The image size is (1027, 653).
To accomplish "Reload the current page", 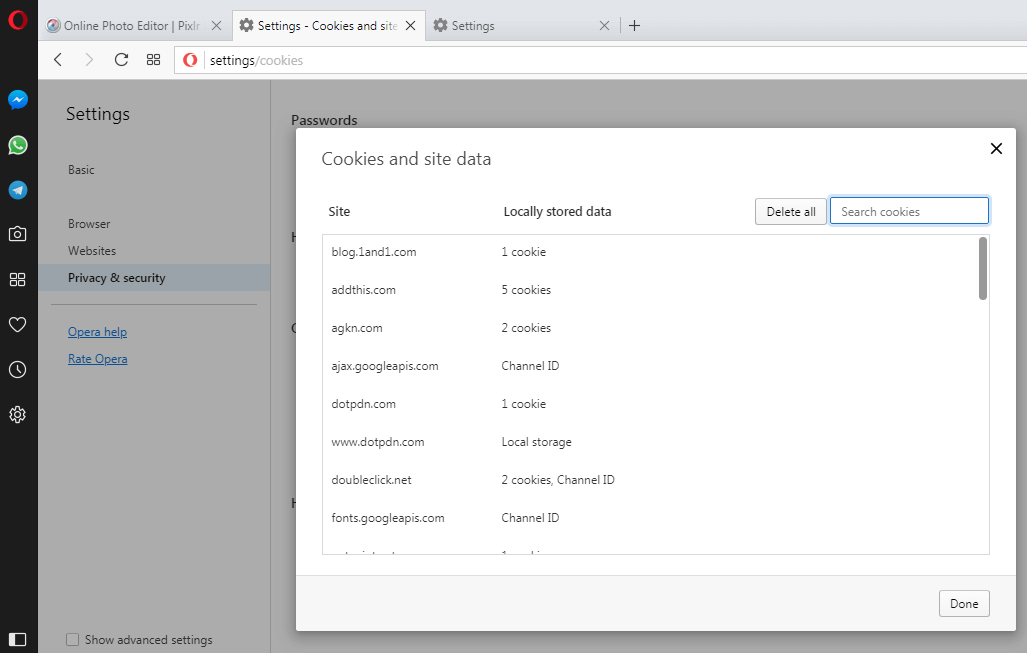I will (x=121, y=60).
